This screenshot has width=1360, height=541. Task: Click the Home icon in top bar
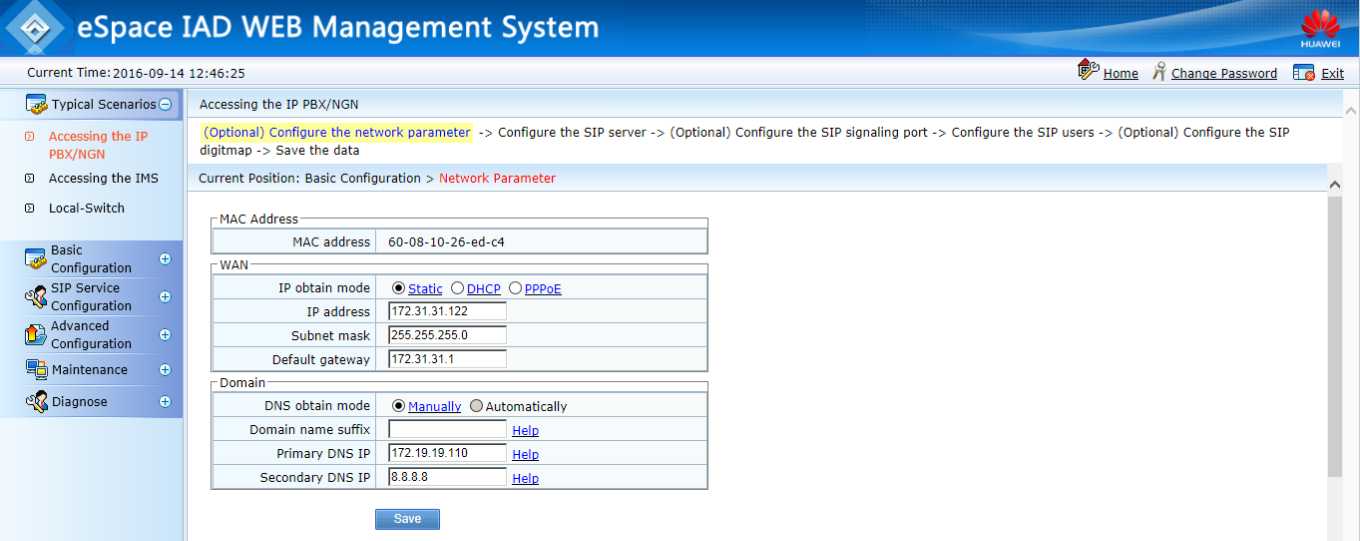point(1089,70)
